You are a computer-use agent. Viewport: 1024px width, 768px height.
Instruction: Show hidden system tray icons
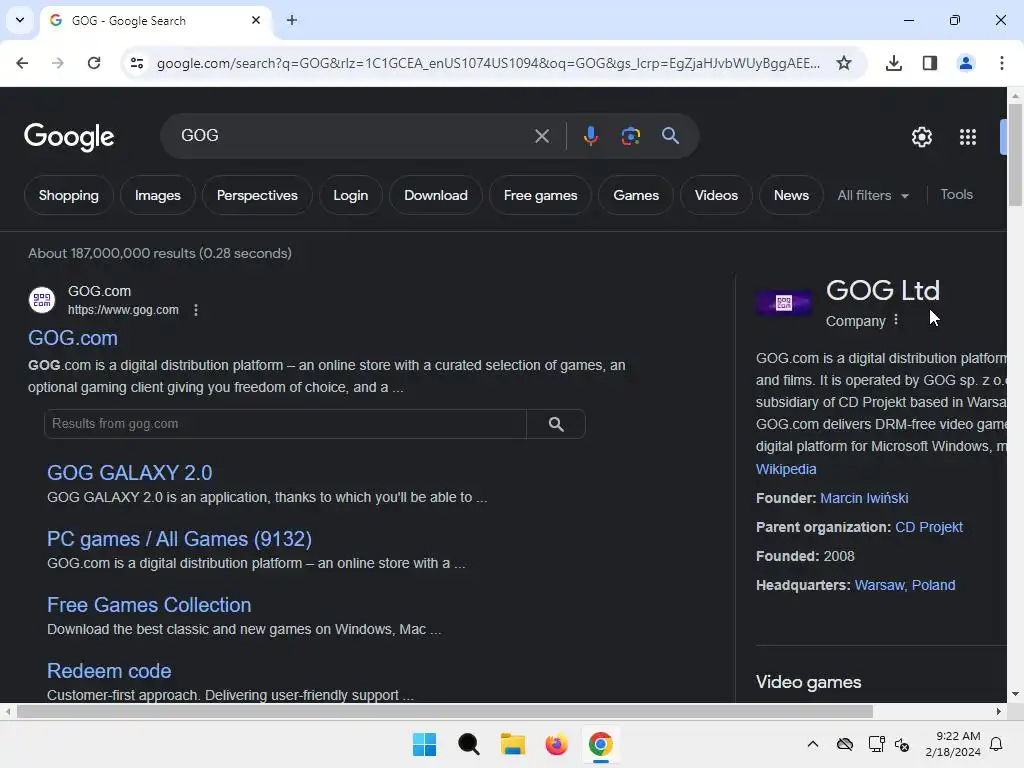813,744
